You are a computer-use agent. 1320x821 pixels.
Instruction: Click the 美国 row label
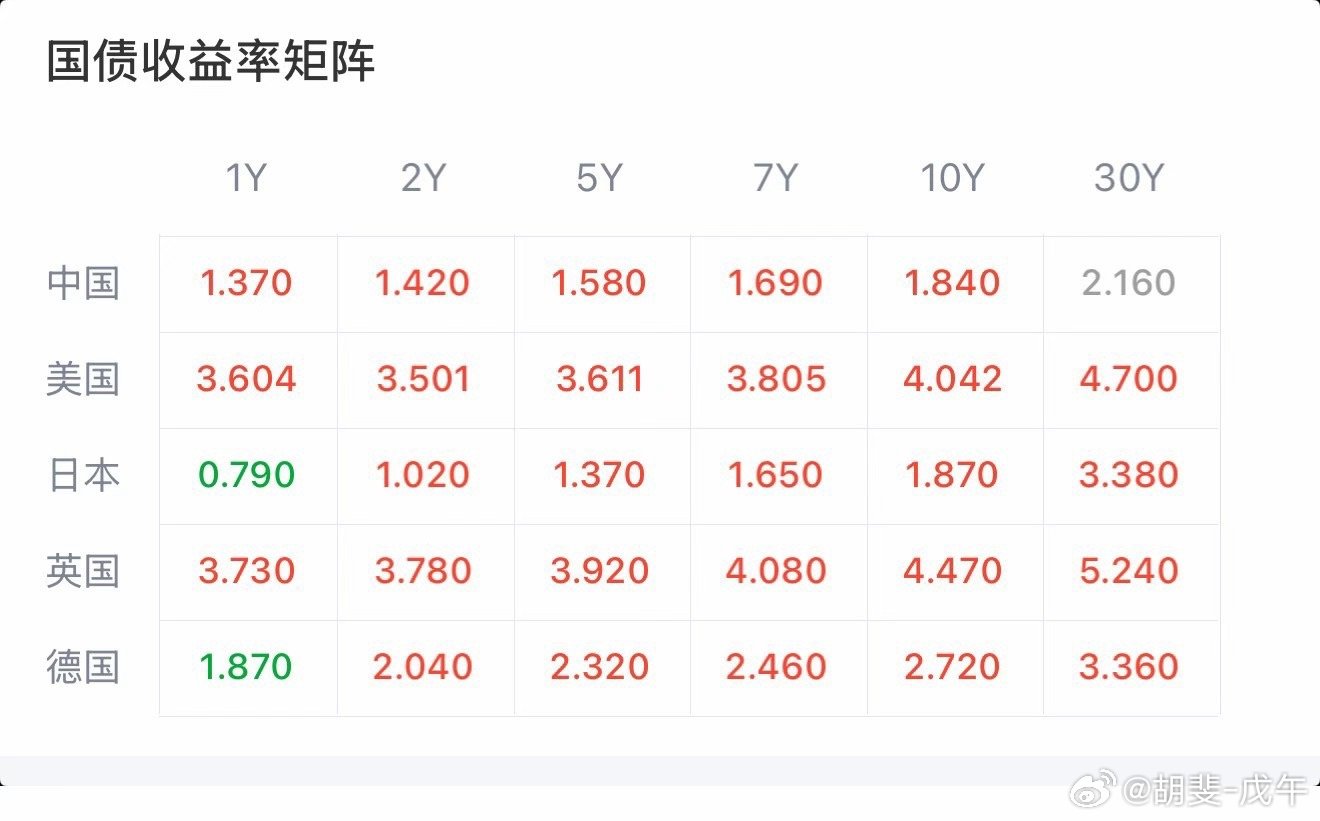click(83, 379)
